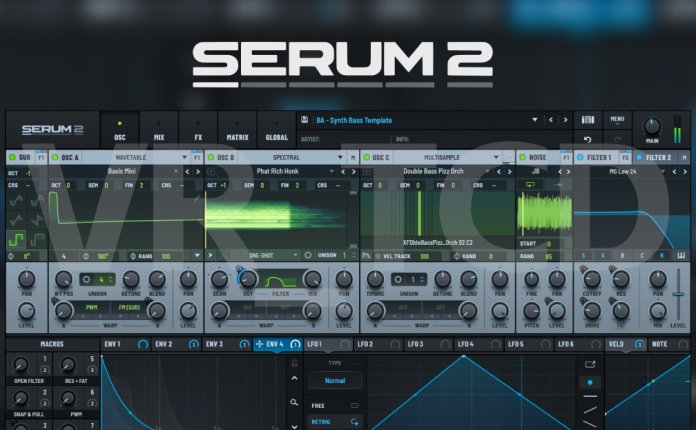Toggle OSC A power button
The width and height of the screenshot is (696, 430).
[55, 157]
